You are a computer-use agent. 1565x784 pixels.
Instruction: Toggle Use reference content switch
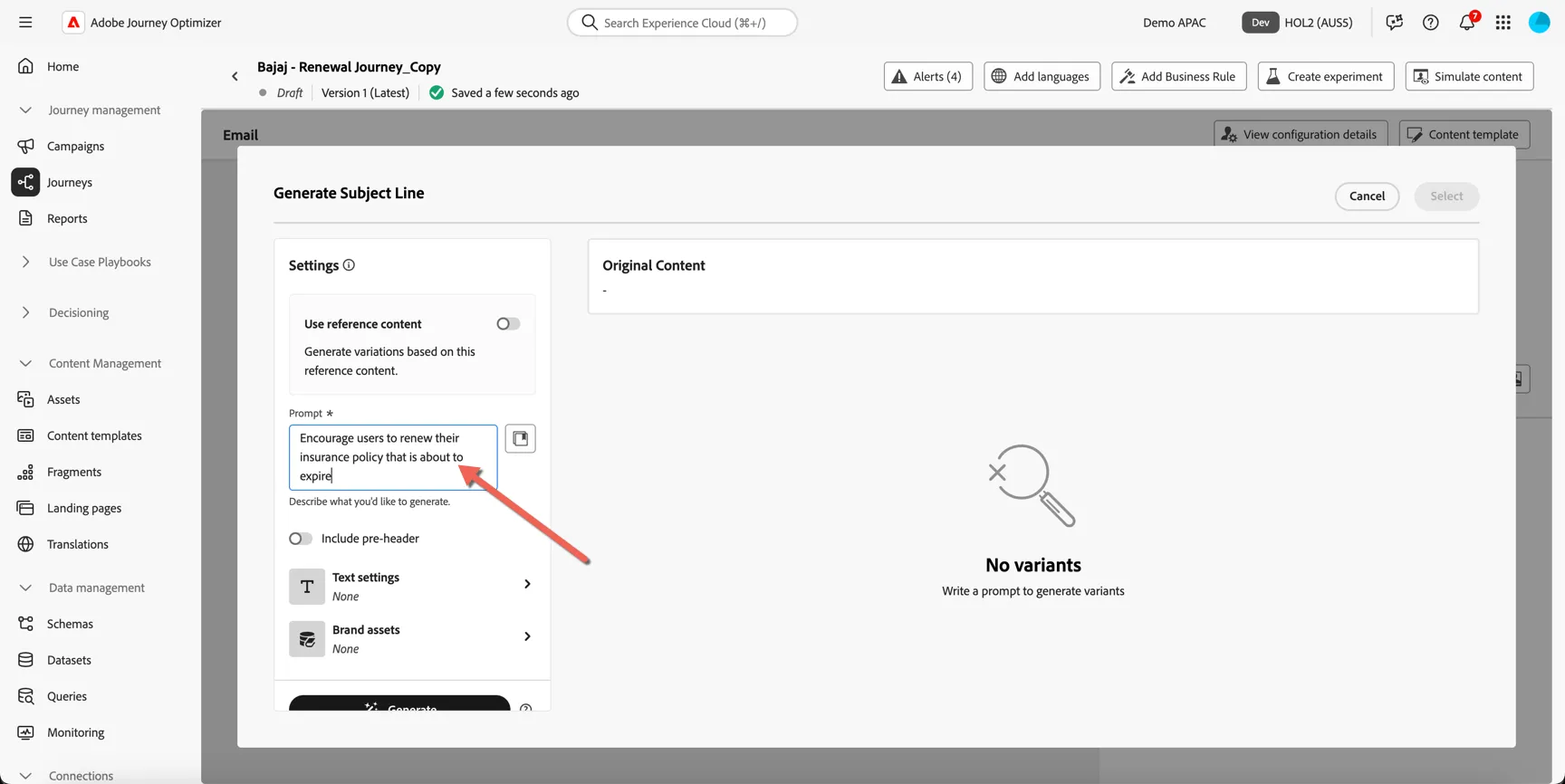[508, 324]
